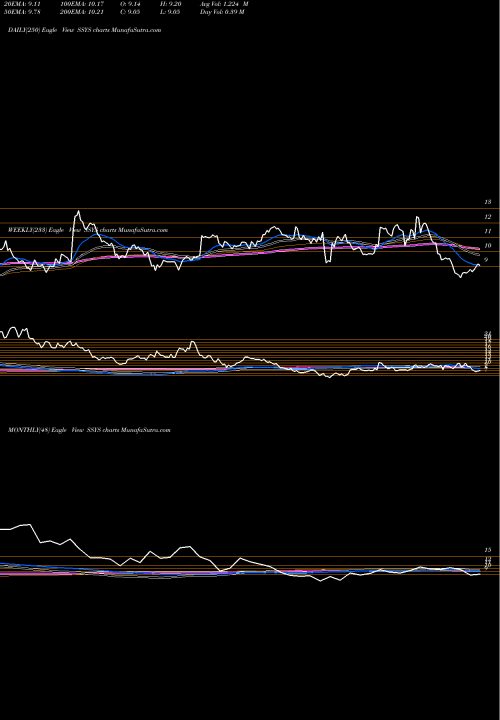The image size is (500, 720).
Task: Click the 11 price axis label
Action: 488,231
